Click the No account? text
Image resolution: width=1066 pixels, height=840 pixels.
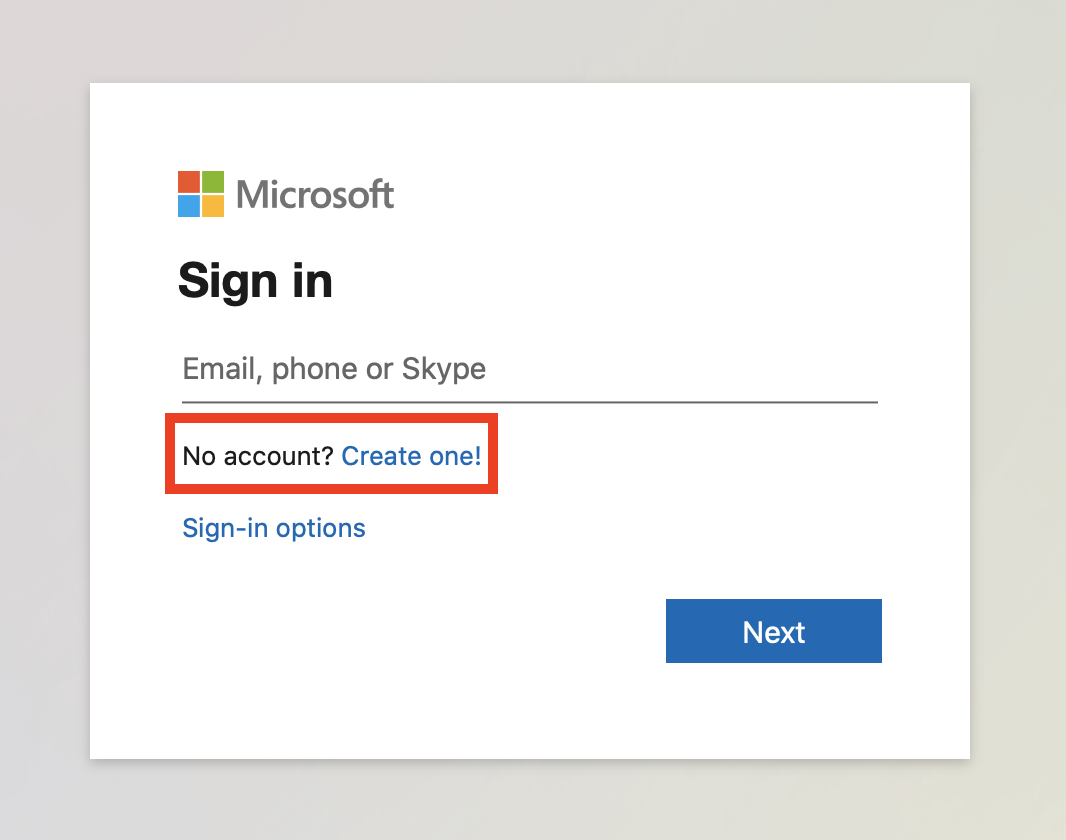[257, 457]
